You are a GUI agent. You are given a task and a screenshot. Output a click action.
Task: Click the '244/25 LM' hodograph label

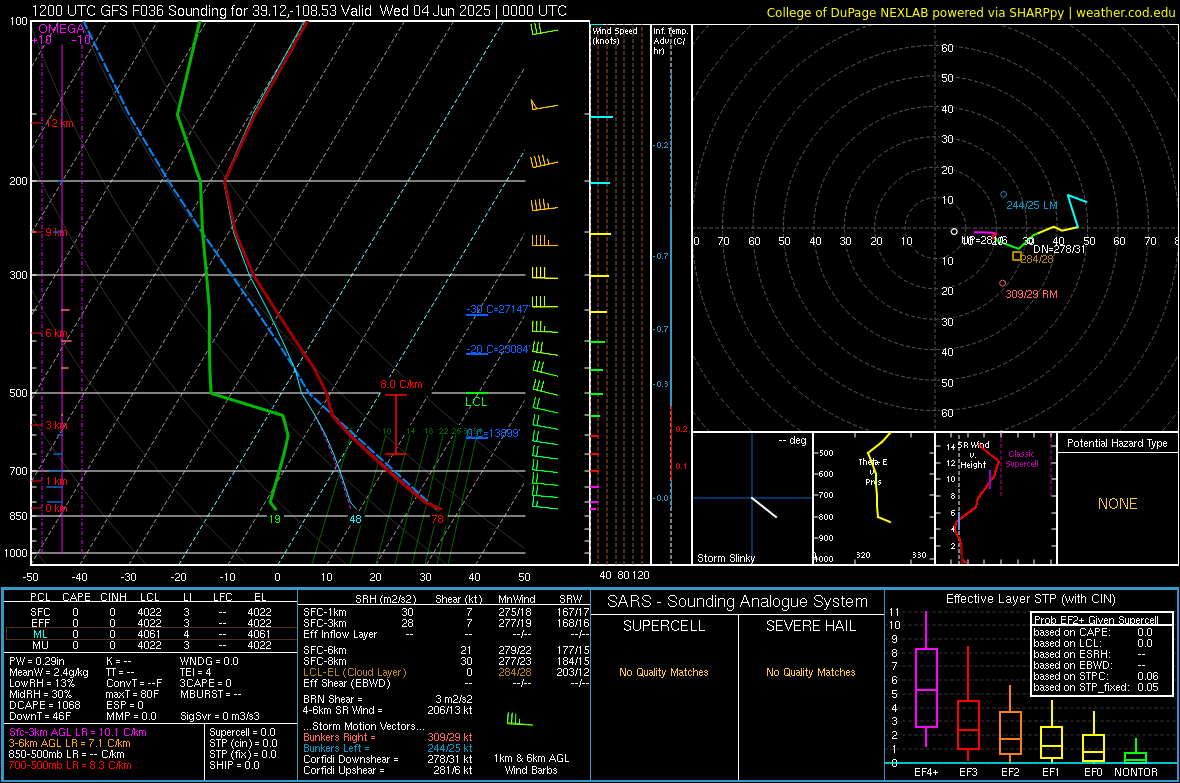tap(1032, 205)
